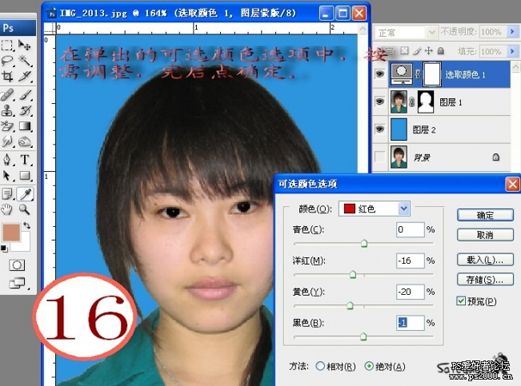This screenshot has height=386, width=521.
Task: Expand the opacity 100% arrow flyout
Action: (x=512, y=32)
